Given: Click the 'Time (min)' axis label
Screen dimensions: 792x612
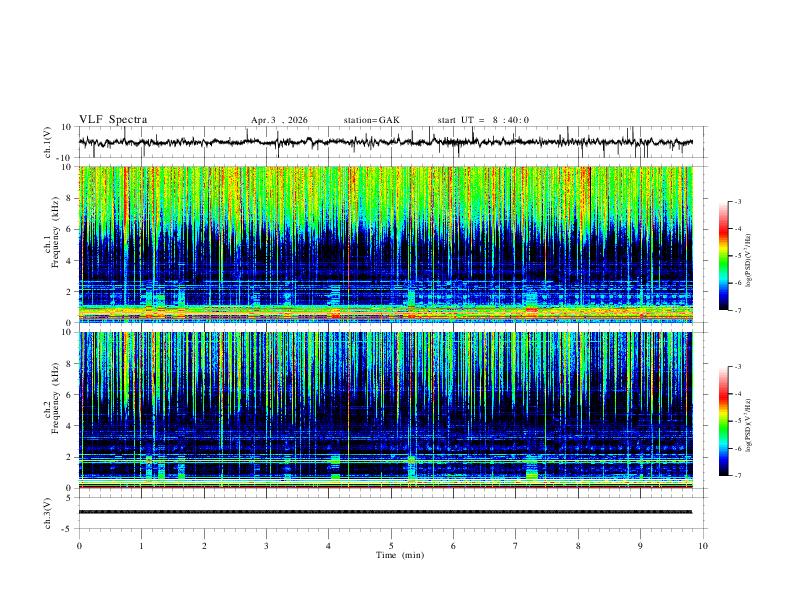Looking at the screenshot, I should (x=400, y=555).
